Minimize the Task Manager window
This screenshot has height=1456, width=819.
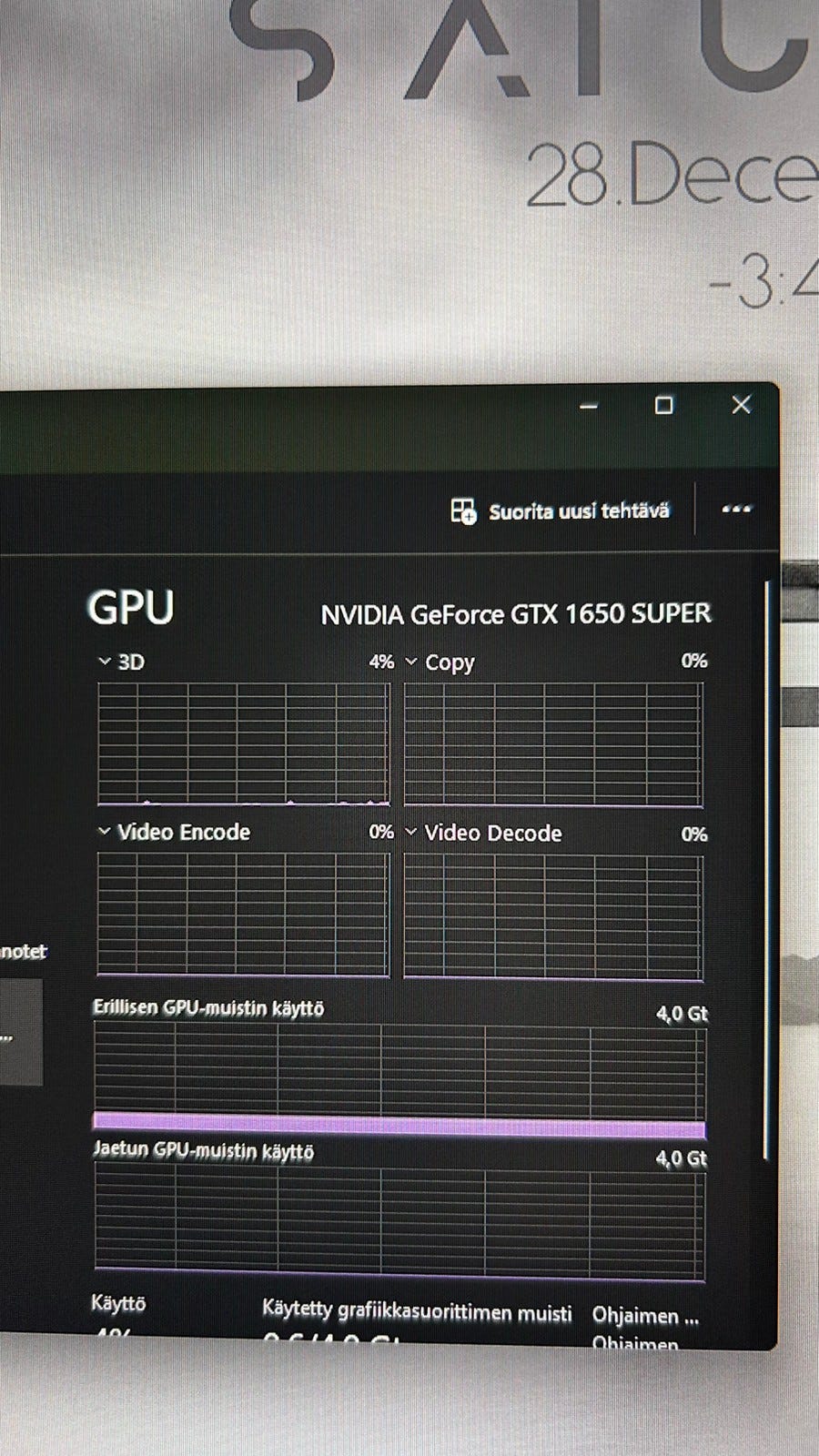[589, 406]
